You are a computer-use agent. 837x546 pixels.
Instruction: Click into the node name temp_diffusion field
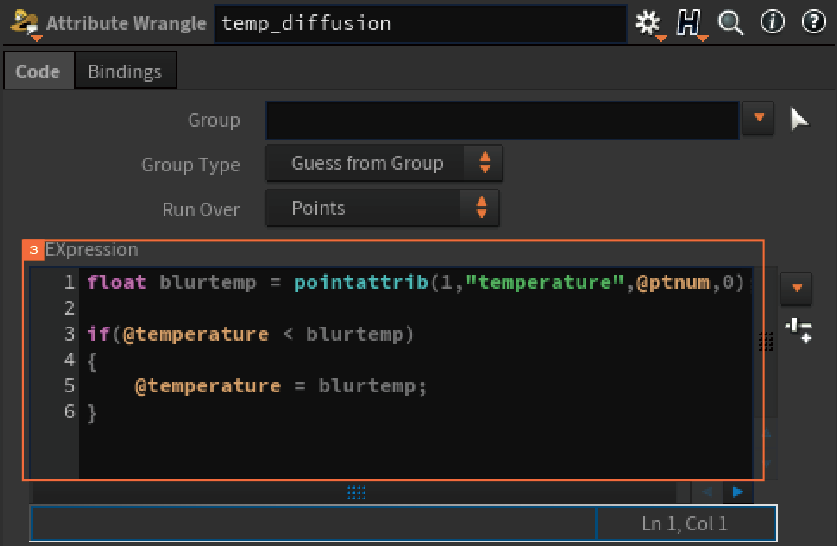[x=421, y=24]
